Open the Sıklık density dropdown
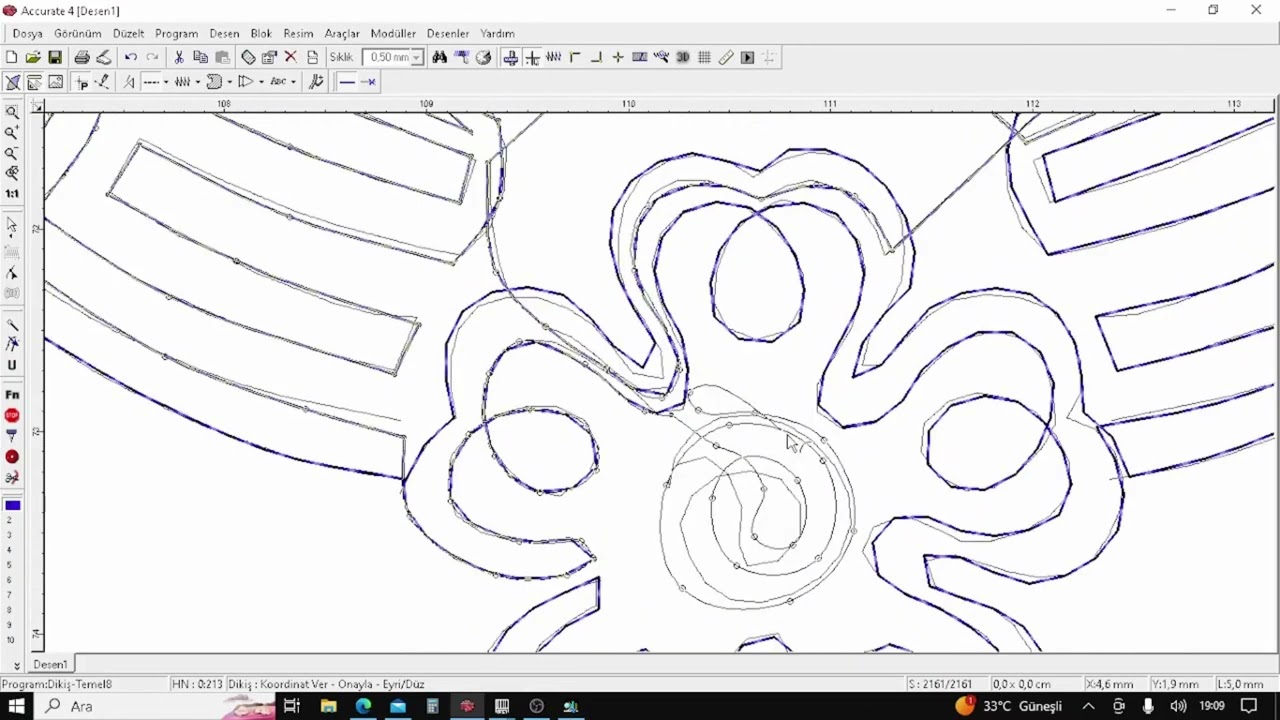The image size is (1280, 720). coord(417,58)
